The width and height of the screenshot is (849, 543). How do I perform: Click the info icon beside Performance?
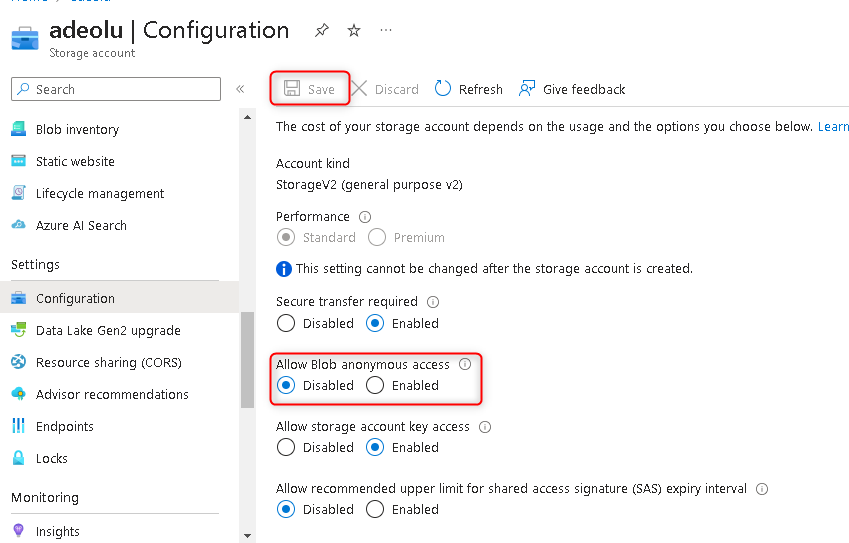pos(365,217)
